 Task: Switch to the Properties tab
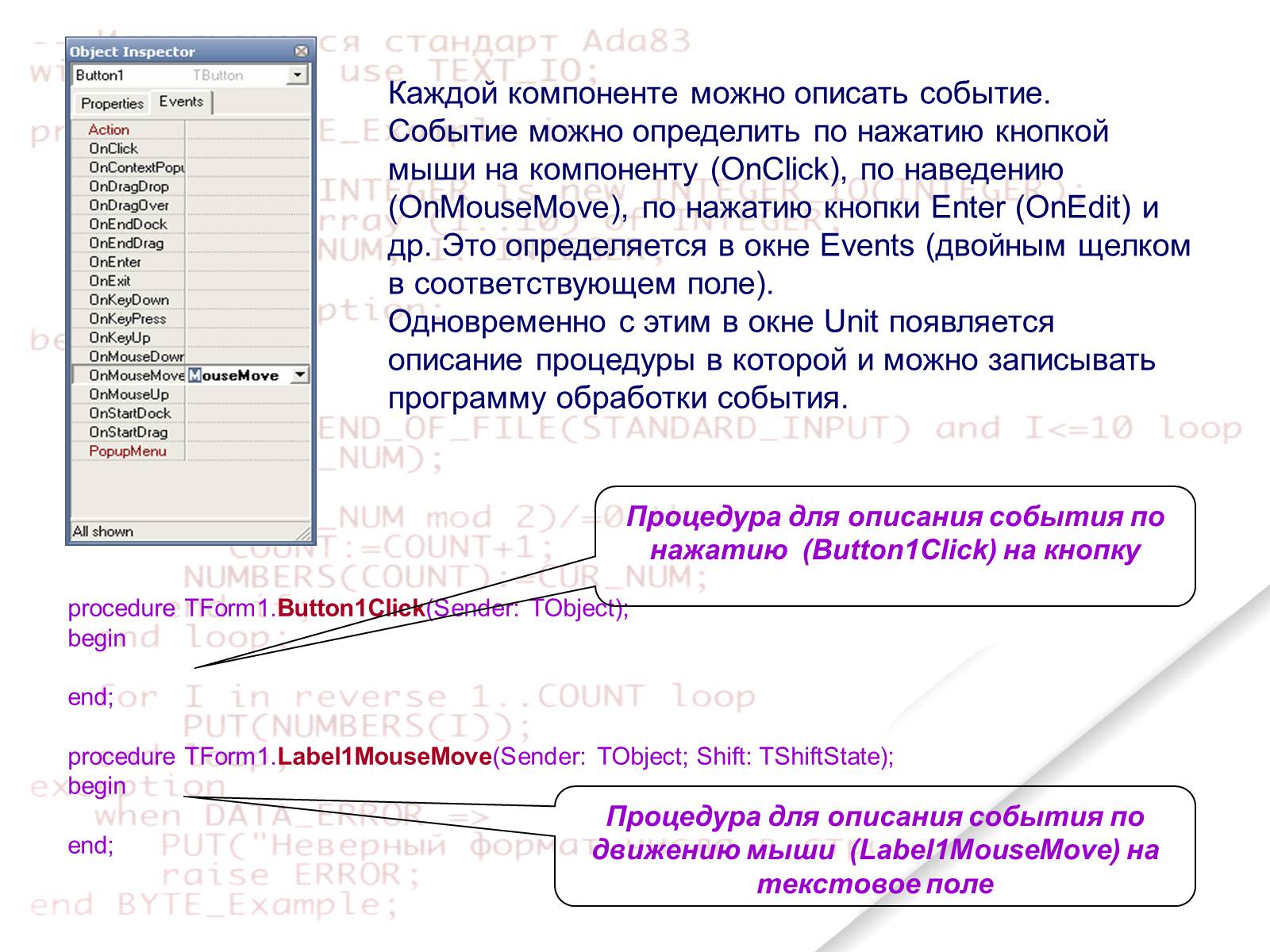[112, 103]
